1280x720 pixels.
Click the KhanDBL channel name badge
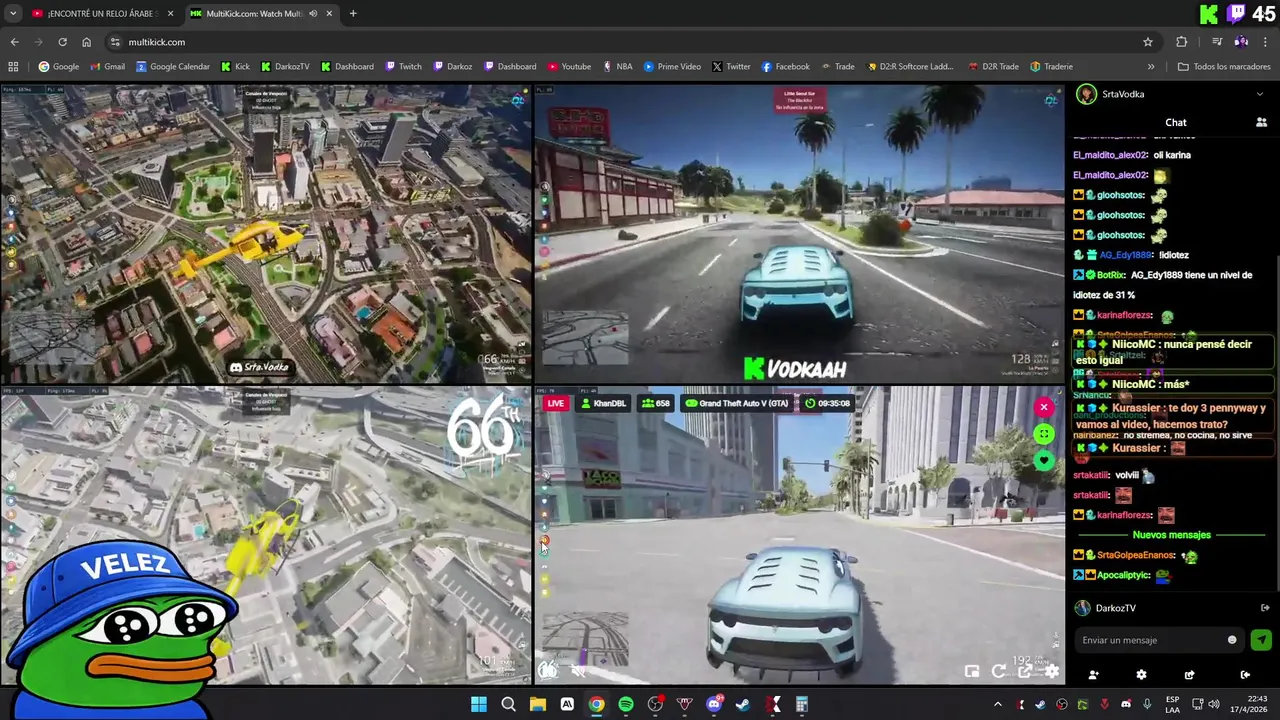click(x=603, y=403)
